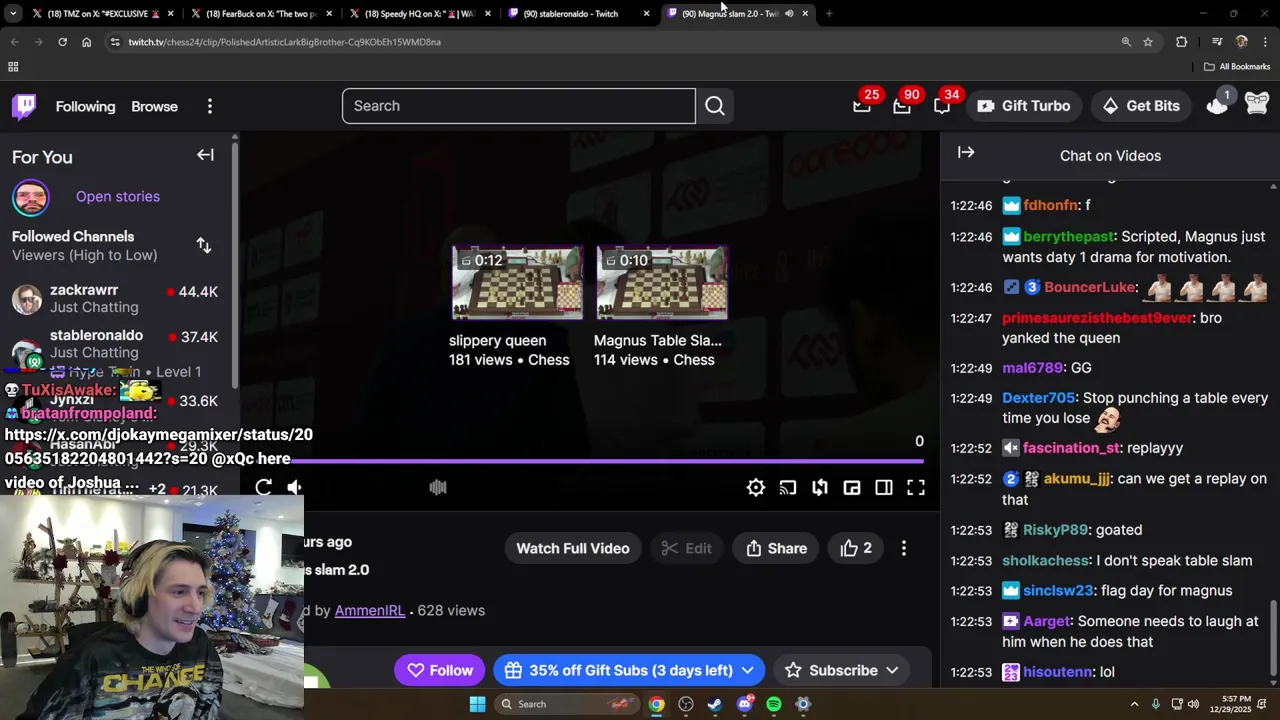This screenshot has height=720, width=1280.
Task: Mute the video player volume
Action: pos(294,487)
